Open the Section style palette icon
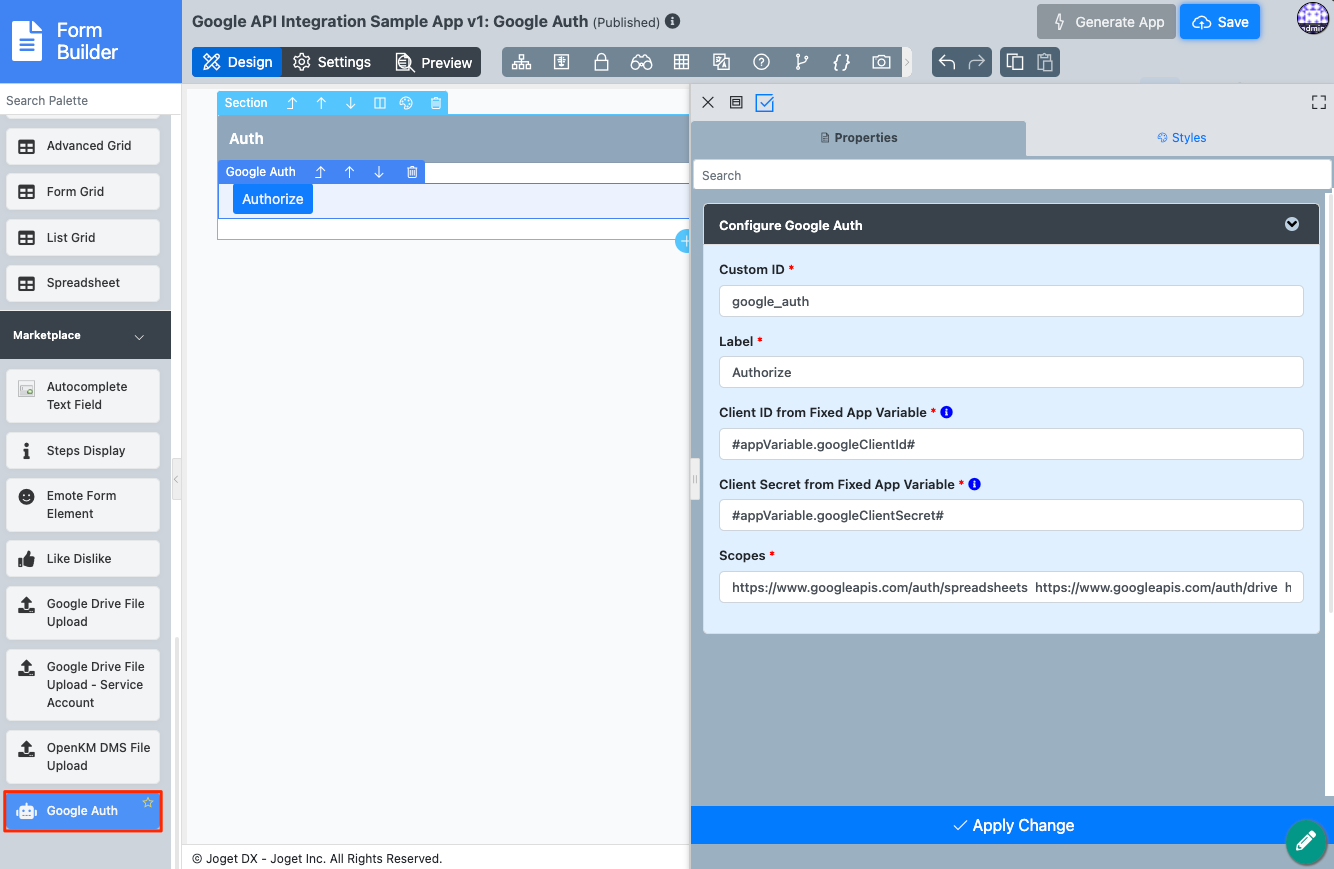This screenshot has height=869, width=1334. (x=407, y=103)
